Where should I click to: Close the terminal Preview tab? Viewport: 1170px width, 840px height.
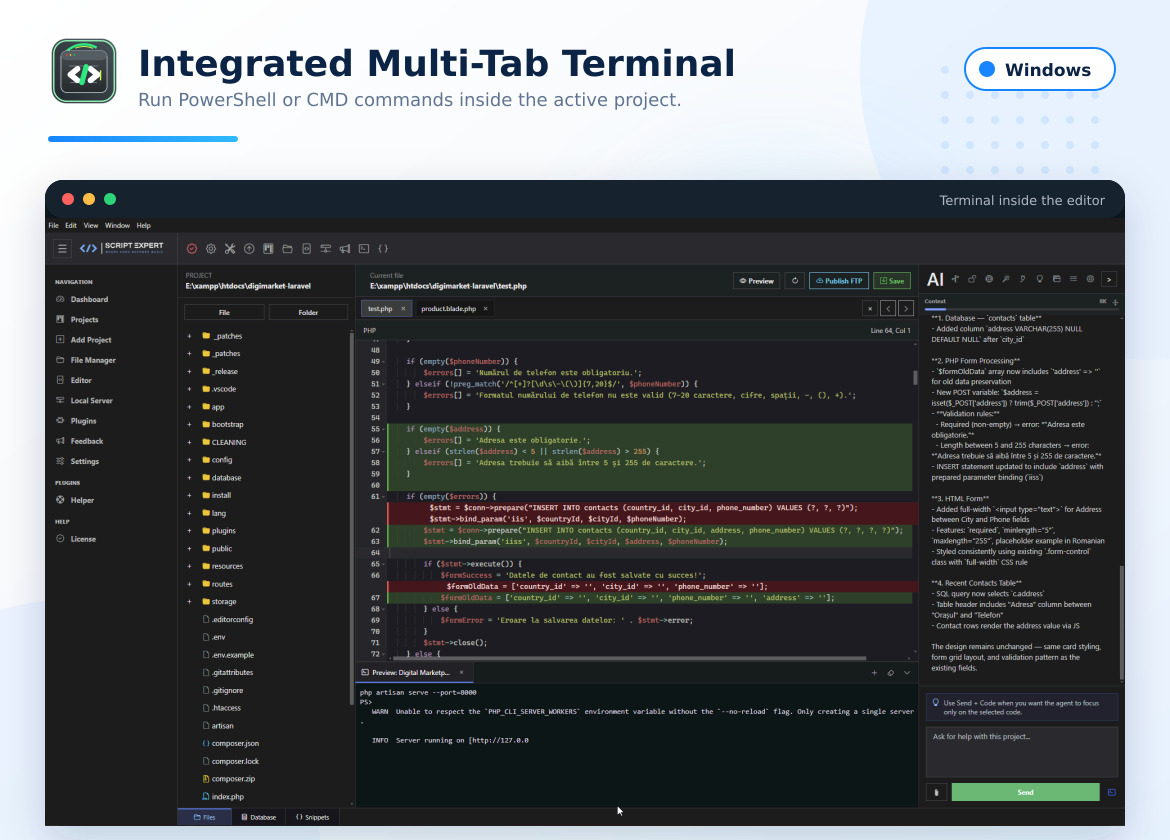click(x=461, y=673)
